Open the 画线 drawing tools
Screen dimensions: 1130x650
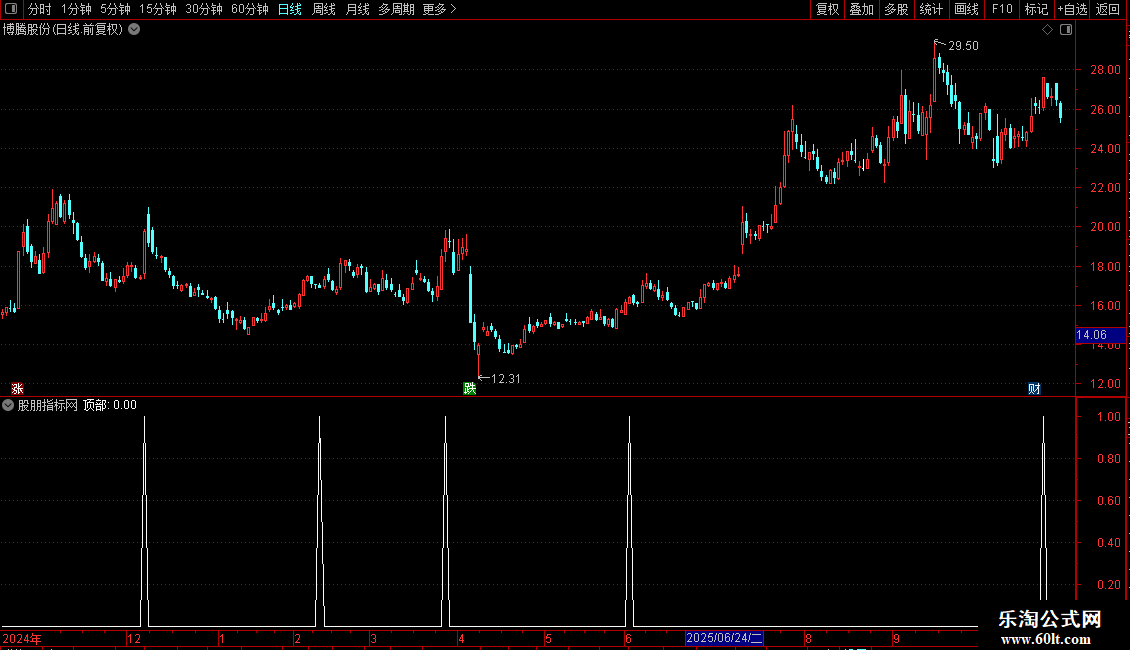pyautogui.click(x=966, y=9)
